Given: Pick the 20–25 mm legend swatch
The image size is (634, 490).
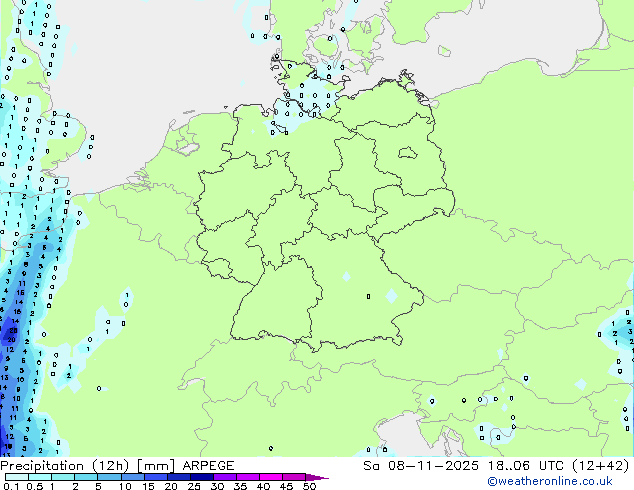Looking at the screenshot, I should click(178, 477).
